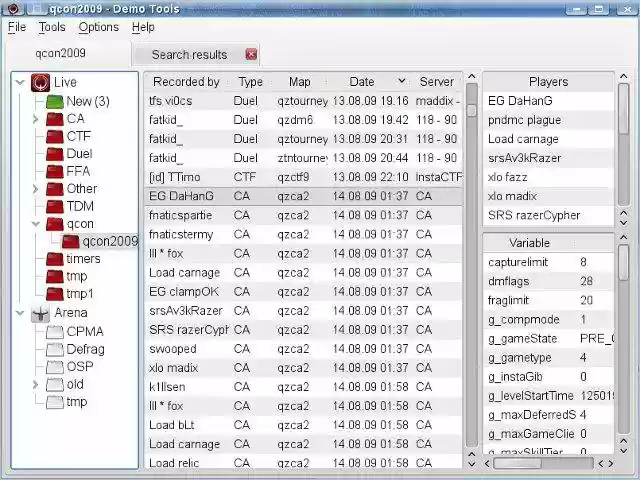Viewport: 640px width, 480px height.
Task: Select the old folder icon
Action: coord(55,384)
